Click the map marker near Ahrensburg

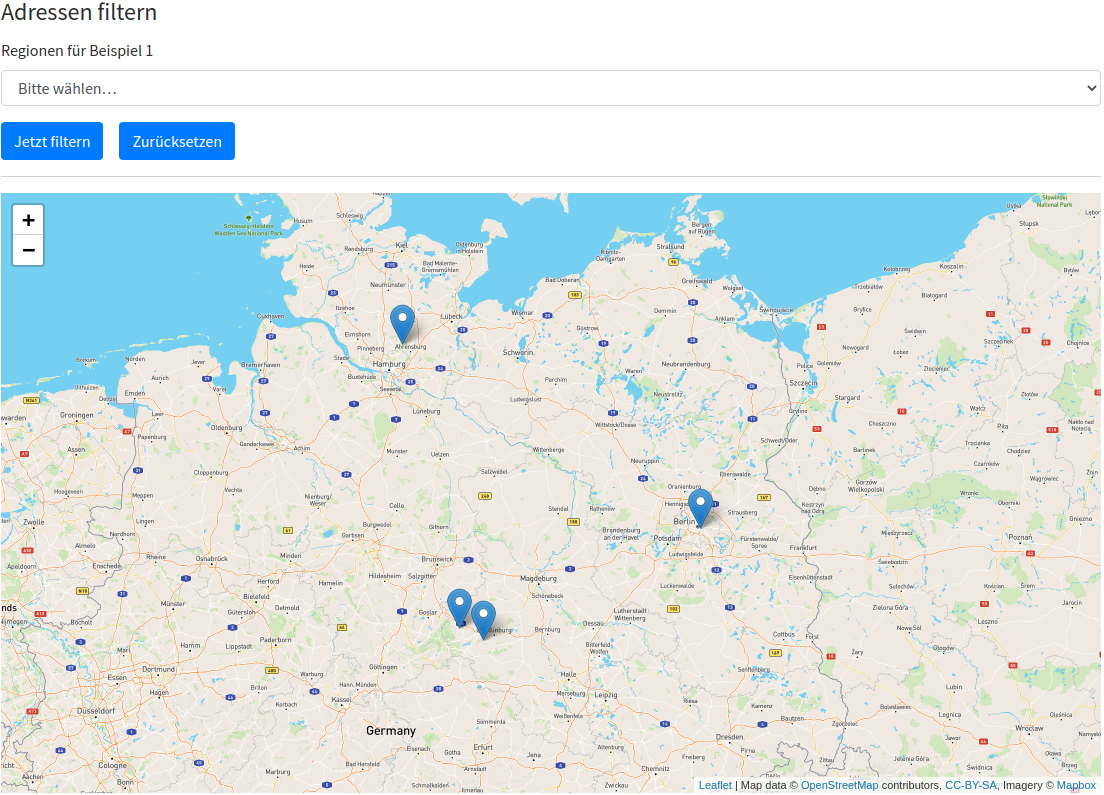pos(402,324)
